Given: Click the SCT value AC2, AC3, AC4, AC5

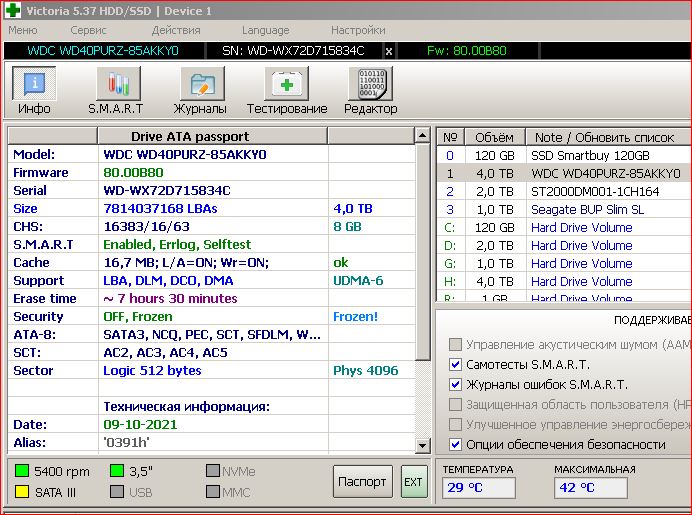Looking at the screenshot, I should pos(165,353).
